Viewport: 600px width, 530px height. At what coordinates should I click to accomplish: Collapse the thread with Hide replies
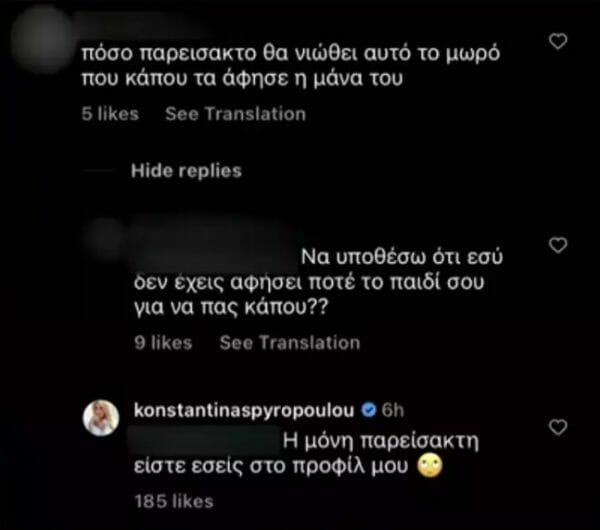click(186, 171)
